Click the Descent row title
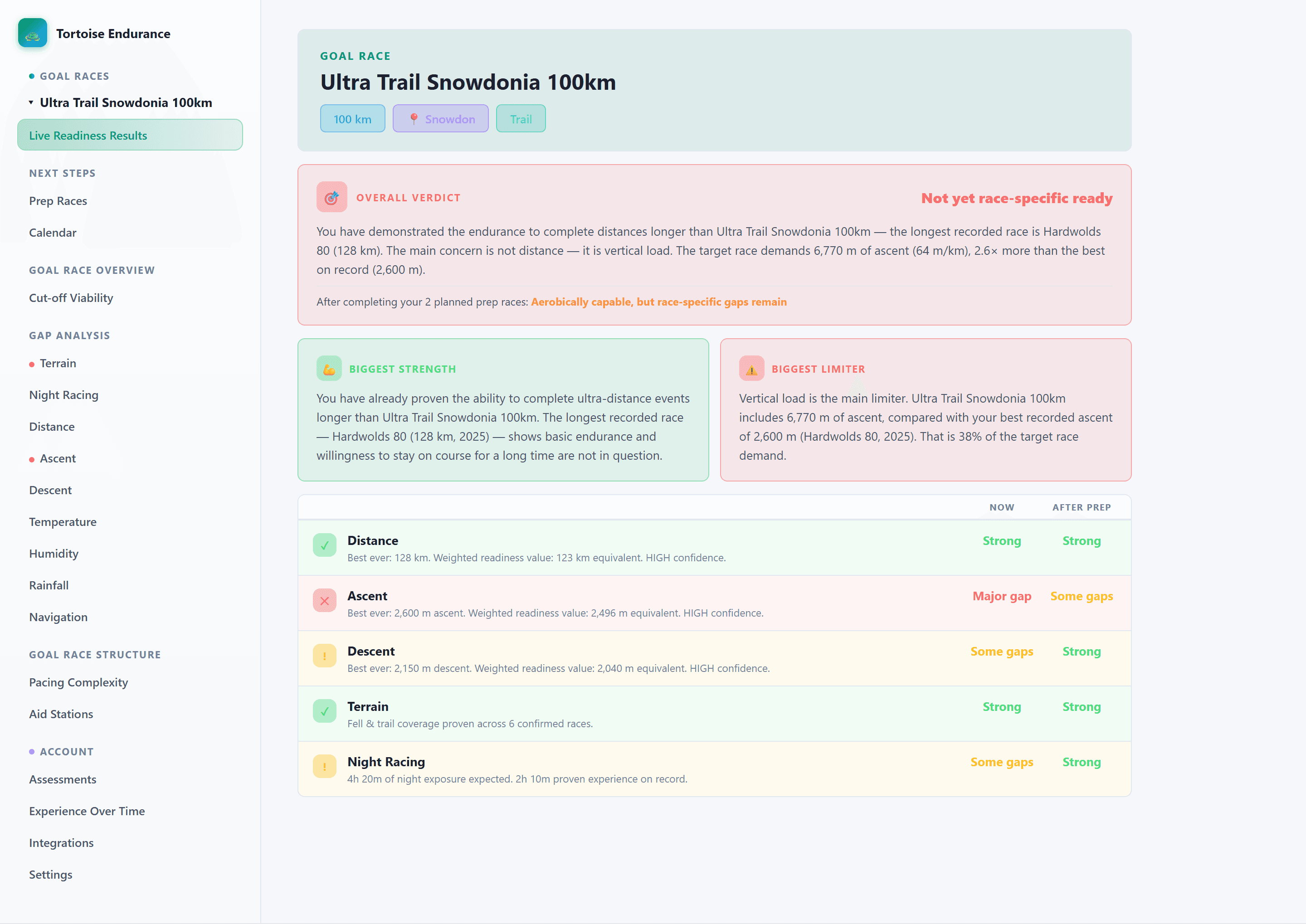Viewport: 1306px width, 924px height. click(371, 651)
